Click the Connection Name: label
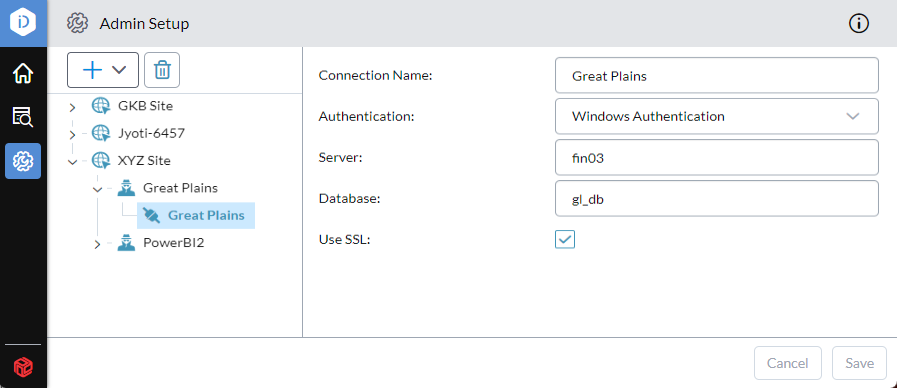The width and height of the screenshot is (897, 388). coord(375,75)
